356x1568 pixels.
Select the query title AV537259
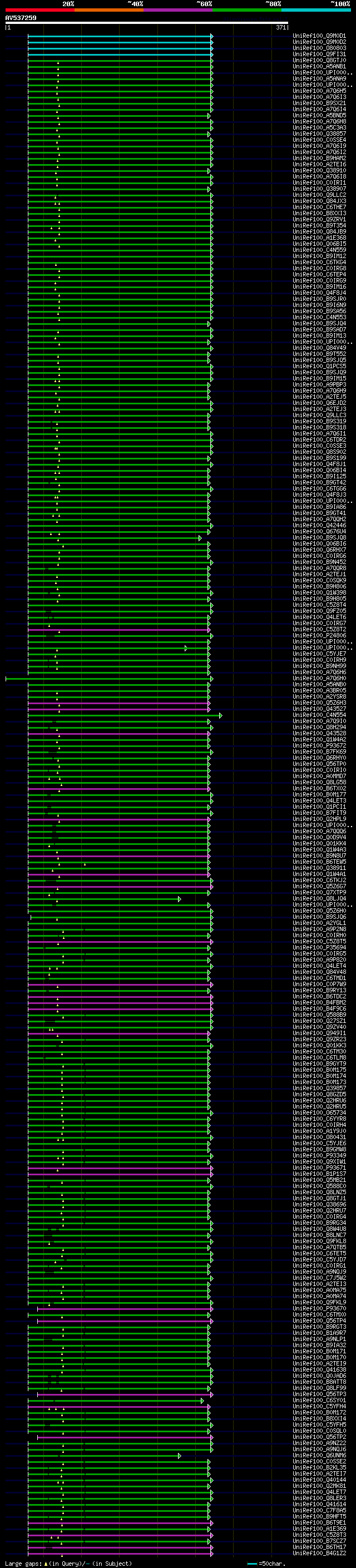(x=21, y=18)
